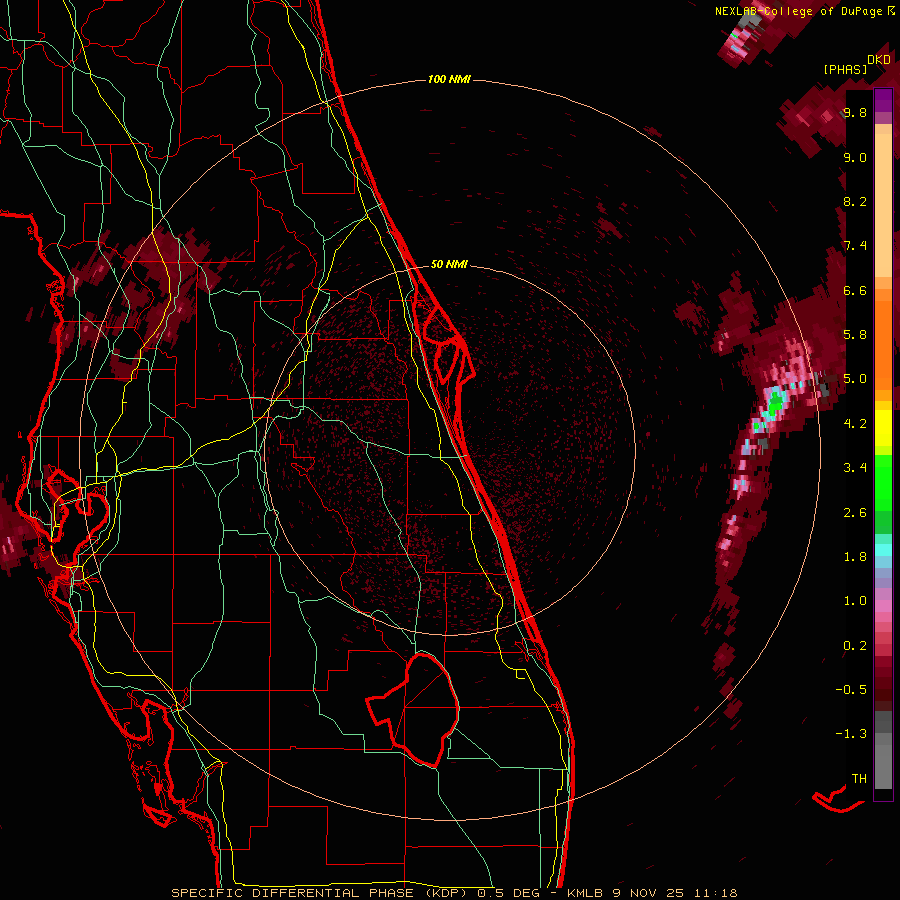900x900 pixels.
Task: Click the "TH" threshold label on the scale
Action: (859, 779)
